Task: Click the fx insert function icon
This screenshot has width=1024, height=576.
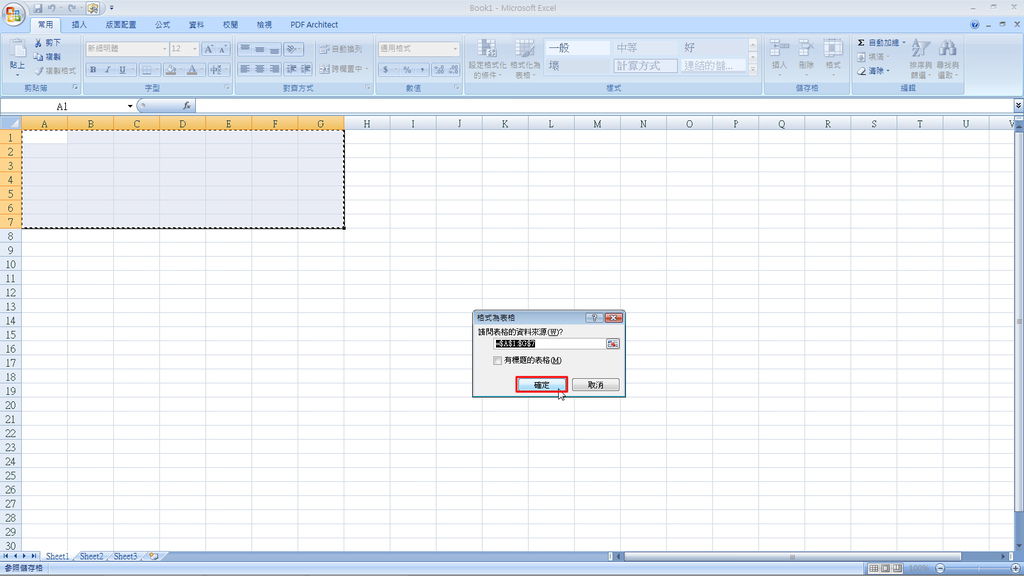Action: (186, 106)
